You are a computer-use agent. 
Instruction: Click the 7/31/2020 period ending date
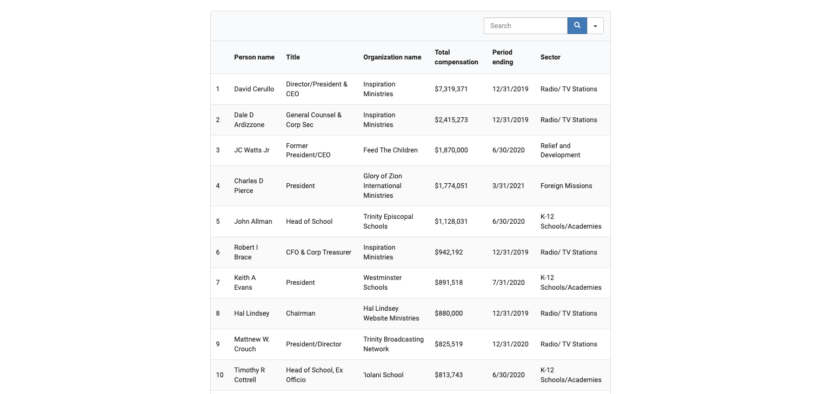508,283
